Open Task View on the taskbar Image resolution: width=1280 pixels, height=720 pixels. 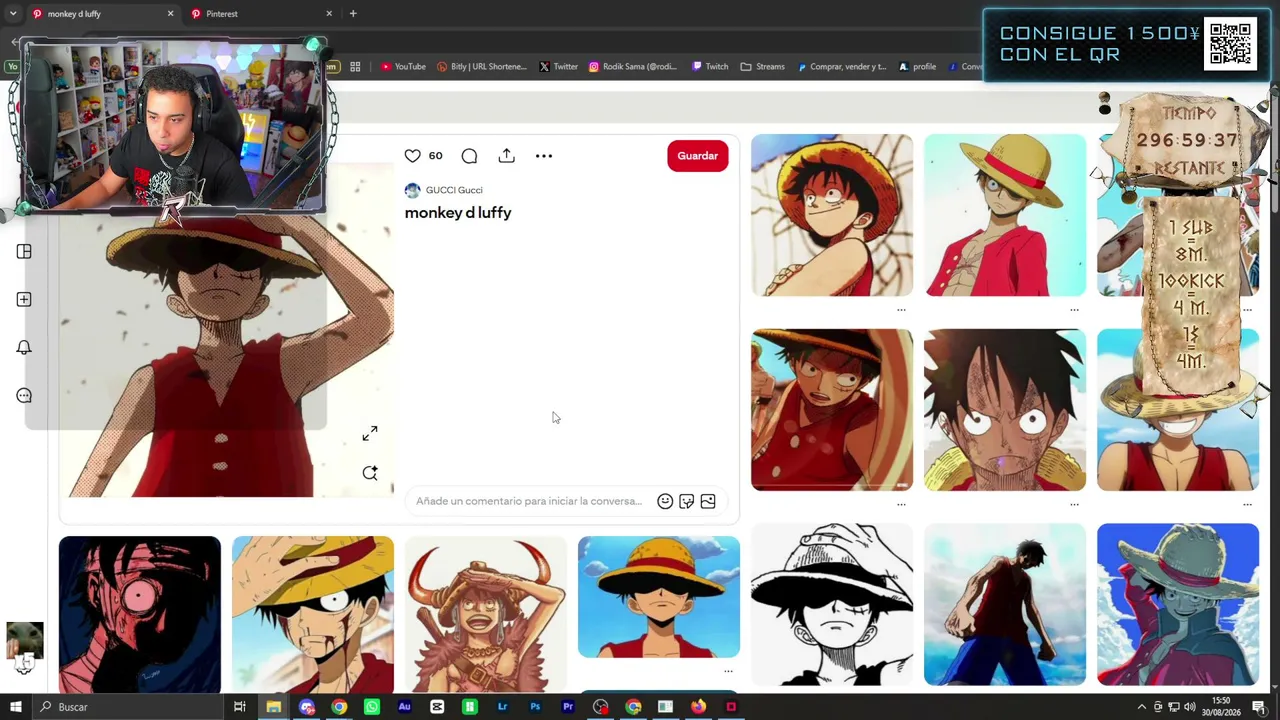click(x=240, y=707)
